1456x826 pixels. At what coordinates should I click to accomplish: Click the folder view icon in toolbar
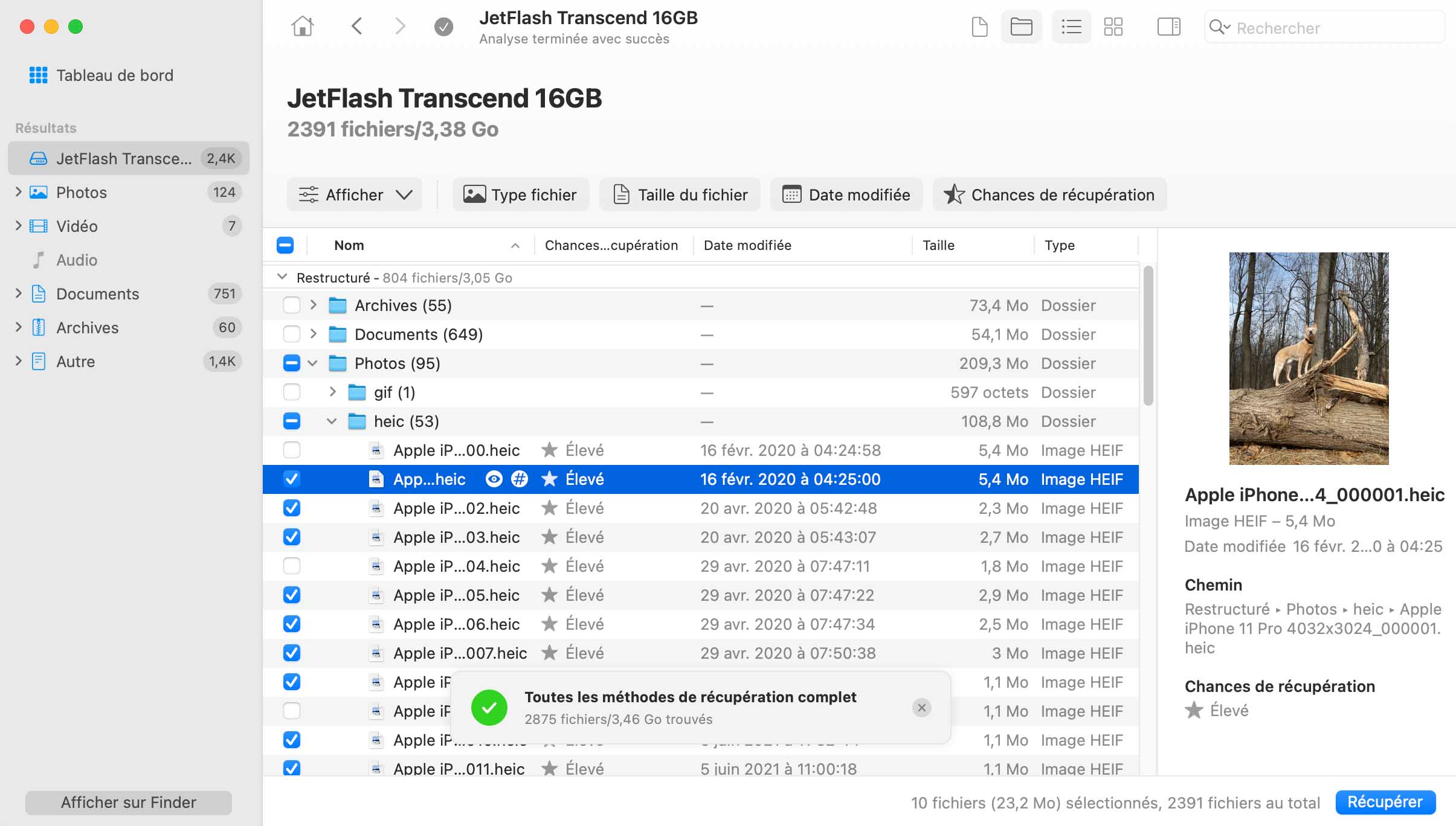[1021, 27]
